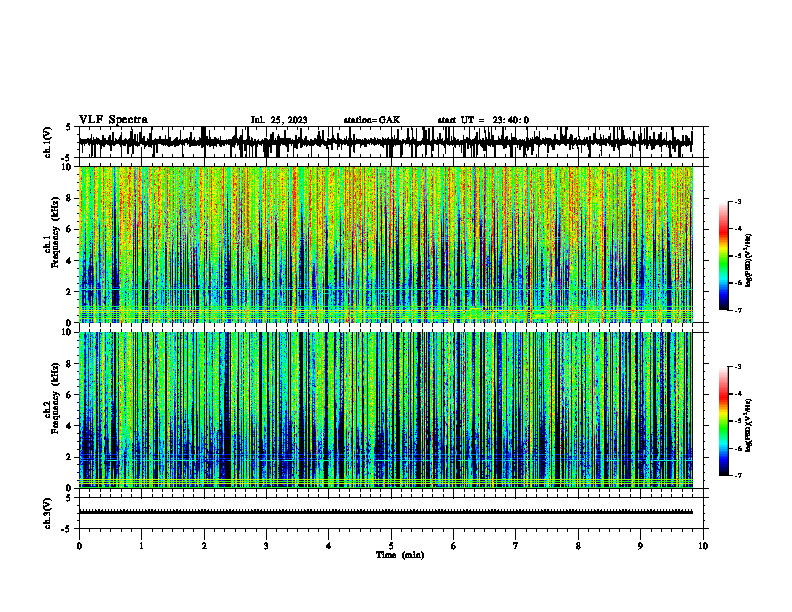Screen dimensions: 792x612
Task: Click inside the ch.2 spectrogram panel
Action: (385, 410)
